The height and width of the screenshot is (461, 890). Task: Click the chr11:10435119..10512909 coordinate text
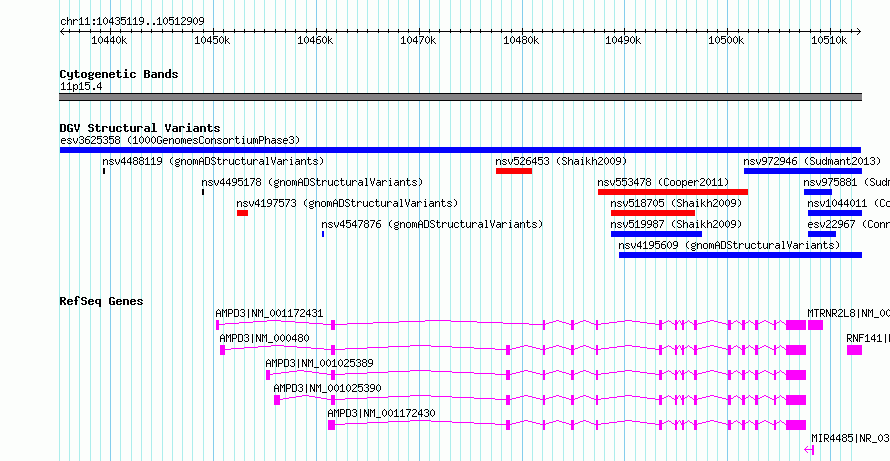point(132,22)
